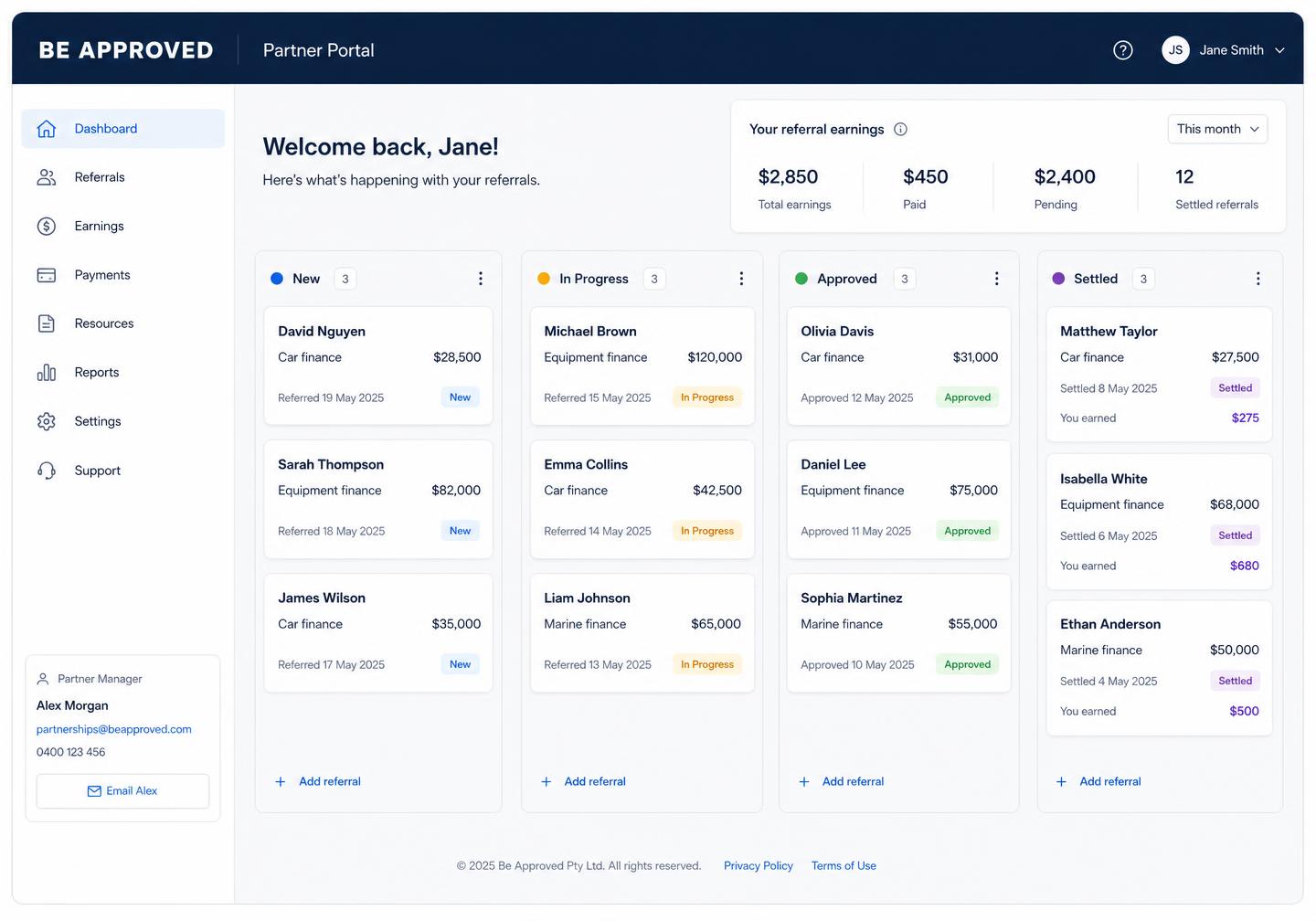This screenshot has width=1316, height=921.
Task: Click the Settings gear icon
Action: [47, 421]
